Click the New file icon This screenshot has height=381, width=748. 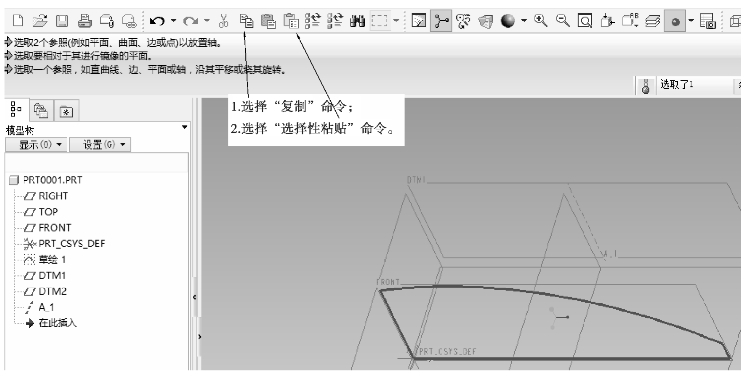coord(18,21)
